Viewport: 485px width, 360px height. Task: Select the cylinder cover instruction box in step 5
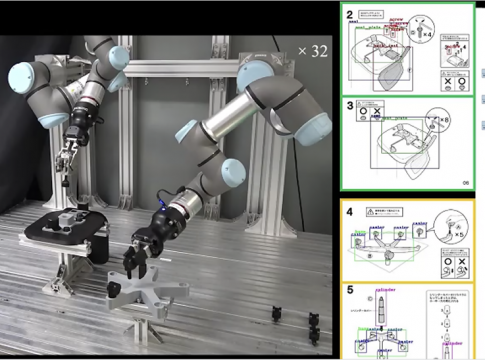pos(447,324)
